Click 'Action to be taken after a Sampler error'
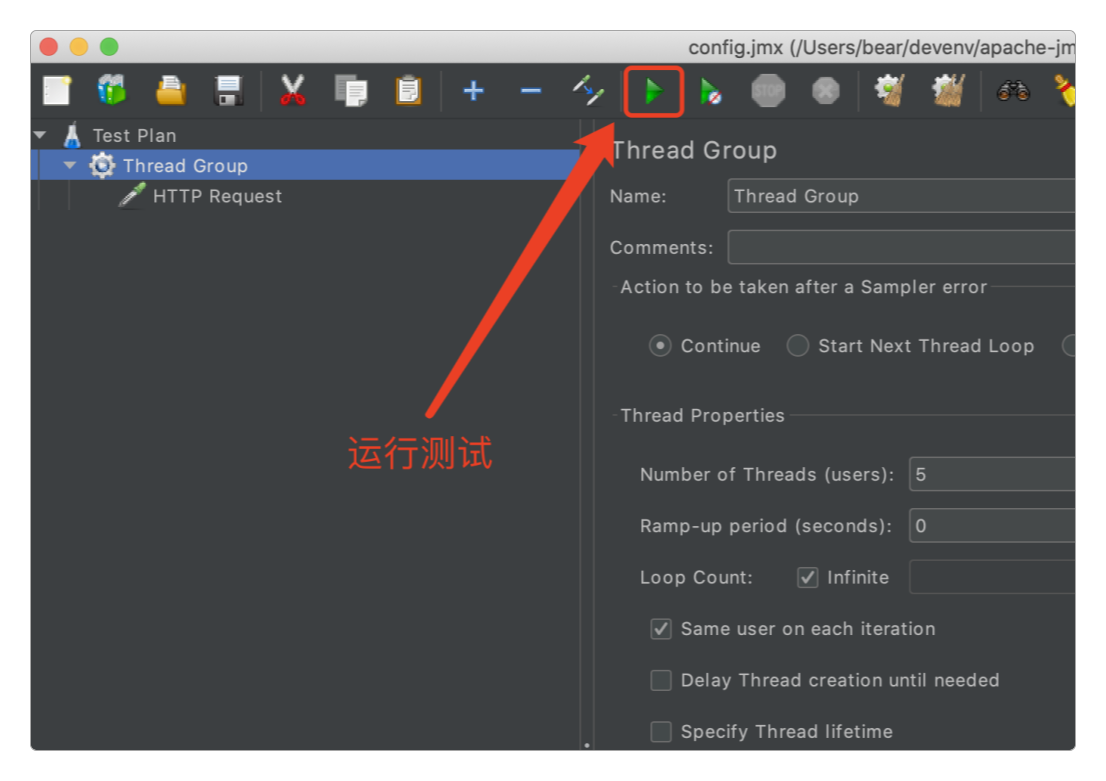Image resolution: width=1106 pixels, height=781 pixels. (803, 287)
